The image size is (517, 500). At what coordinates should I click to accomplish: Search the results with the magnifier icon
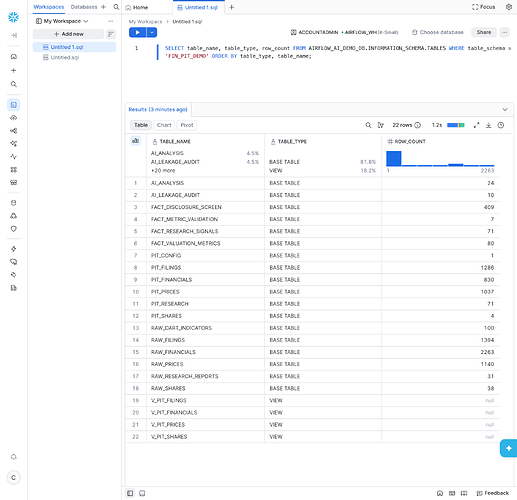point(368,125)
